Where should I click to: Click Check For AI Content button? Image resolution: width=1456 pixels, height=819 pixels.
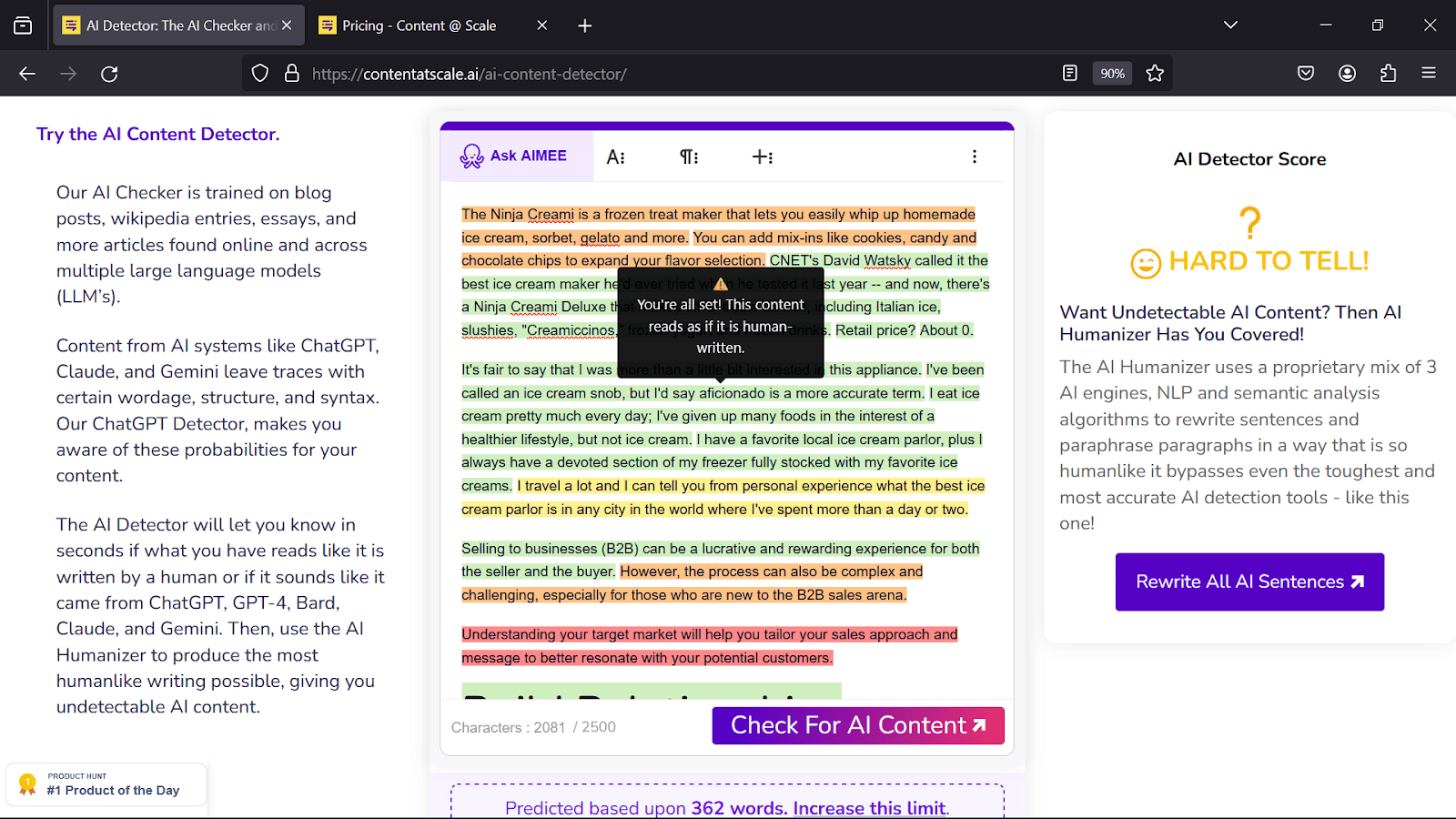click(x=857, y=725)
